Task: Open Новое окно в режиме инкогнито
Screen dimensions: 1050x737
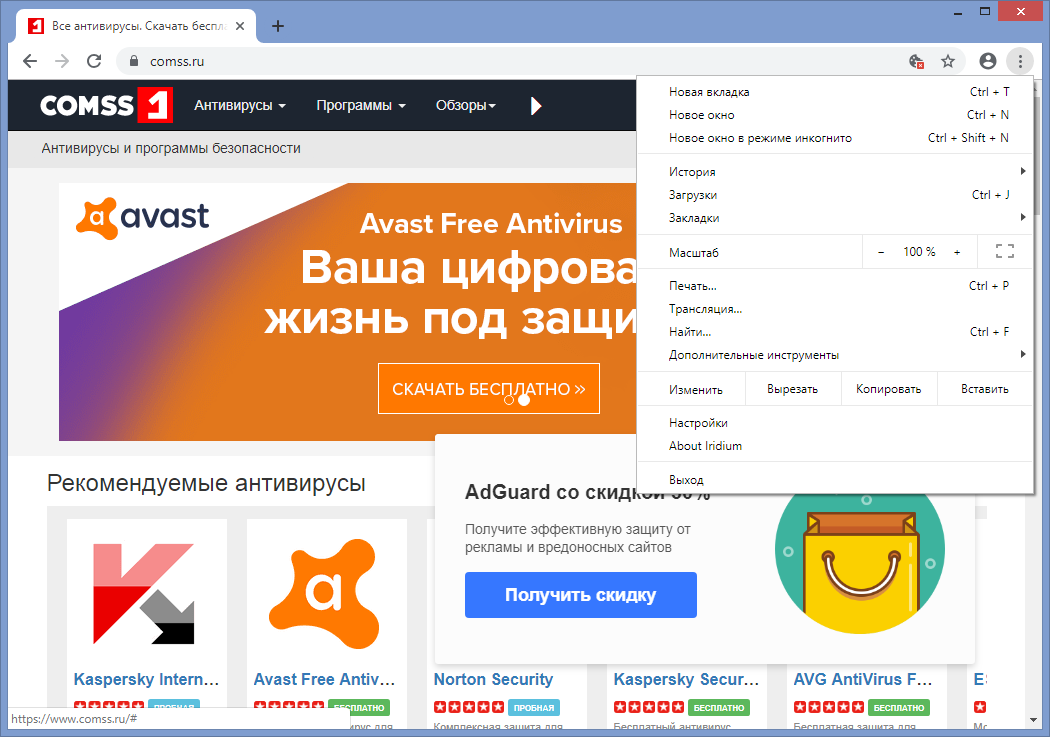Action: click(834, 137)
